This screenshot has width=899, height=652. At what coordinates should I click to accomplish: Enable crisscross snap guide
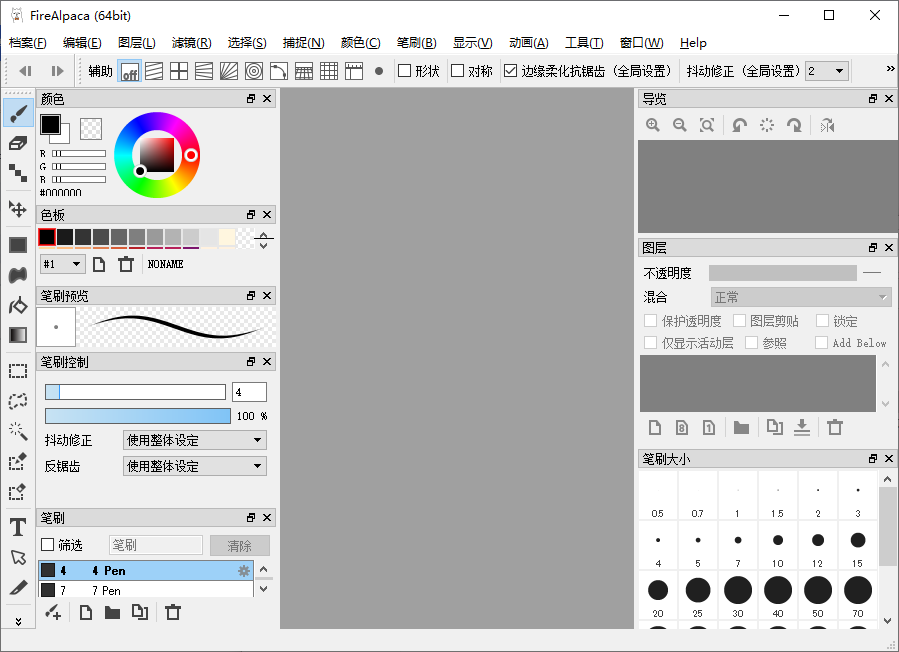click(x=179, y=71)
